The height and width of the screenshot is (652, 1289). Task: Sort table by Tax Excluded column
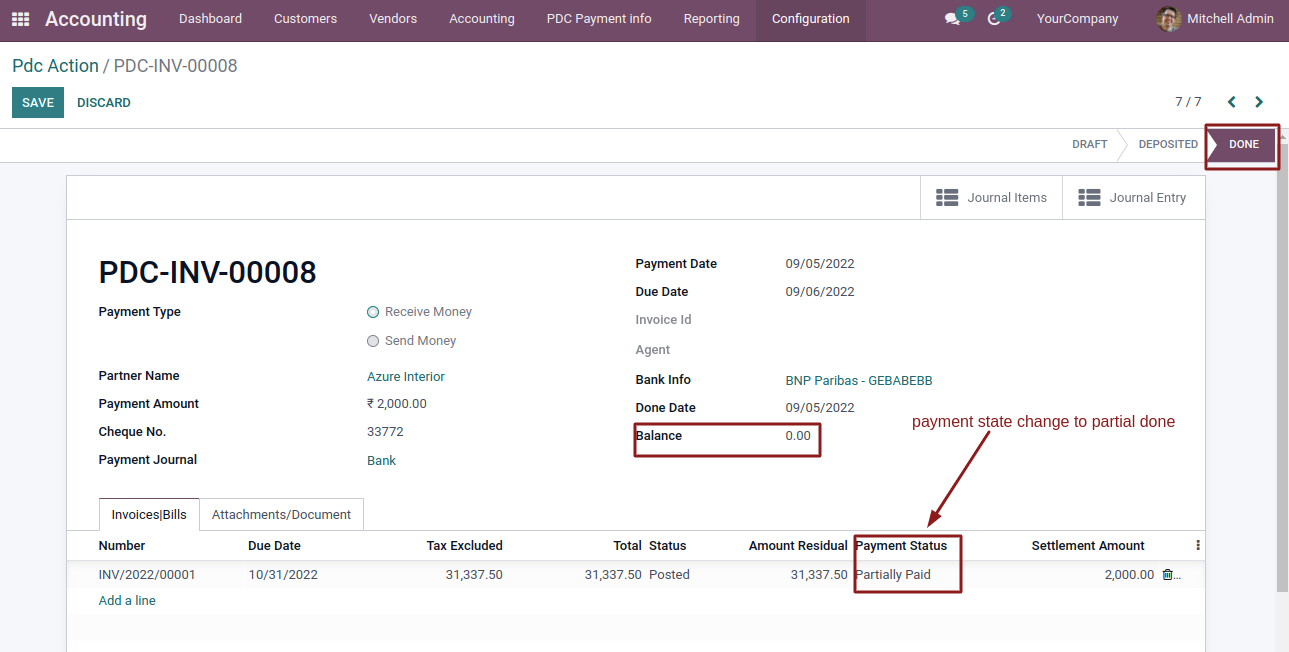point(464,546)
